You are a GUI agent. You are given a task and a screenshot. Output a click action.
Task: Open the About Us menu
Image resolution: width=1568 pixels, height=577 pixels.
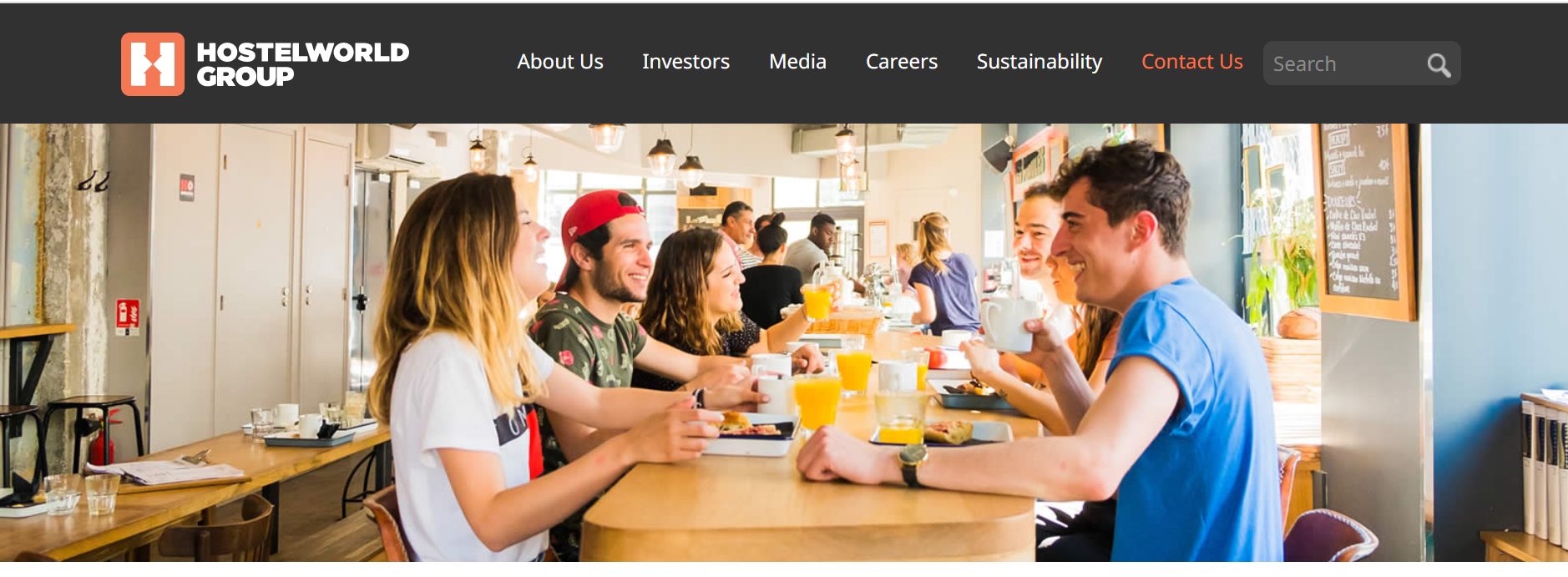coord(559,62)
